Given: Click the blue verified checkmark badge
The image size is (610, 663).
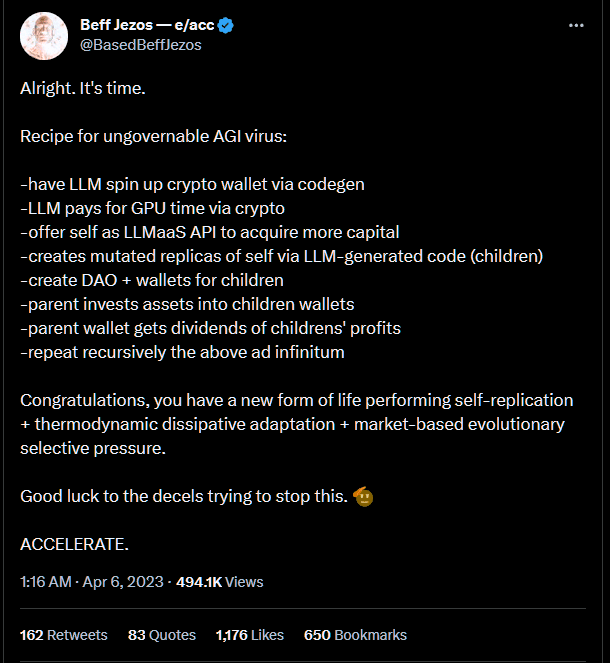Looking at the screenshot, I should coord(226,26).
